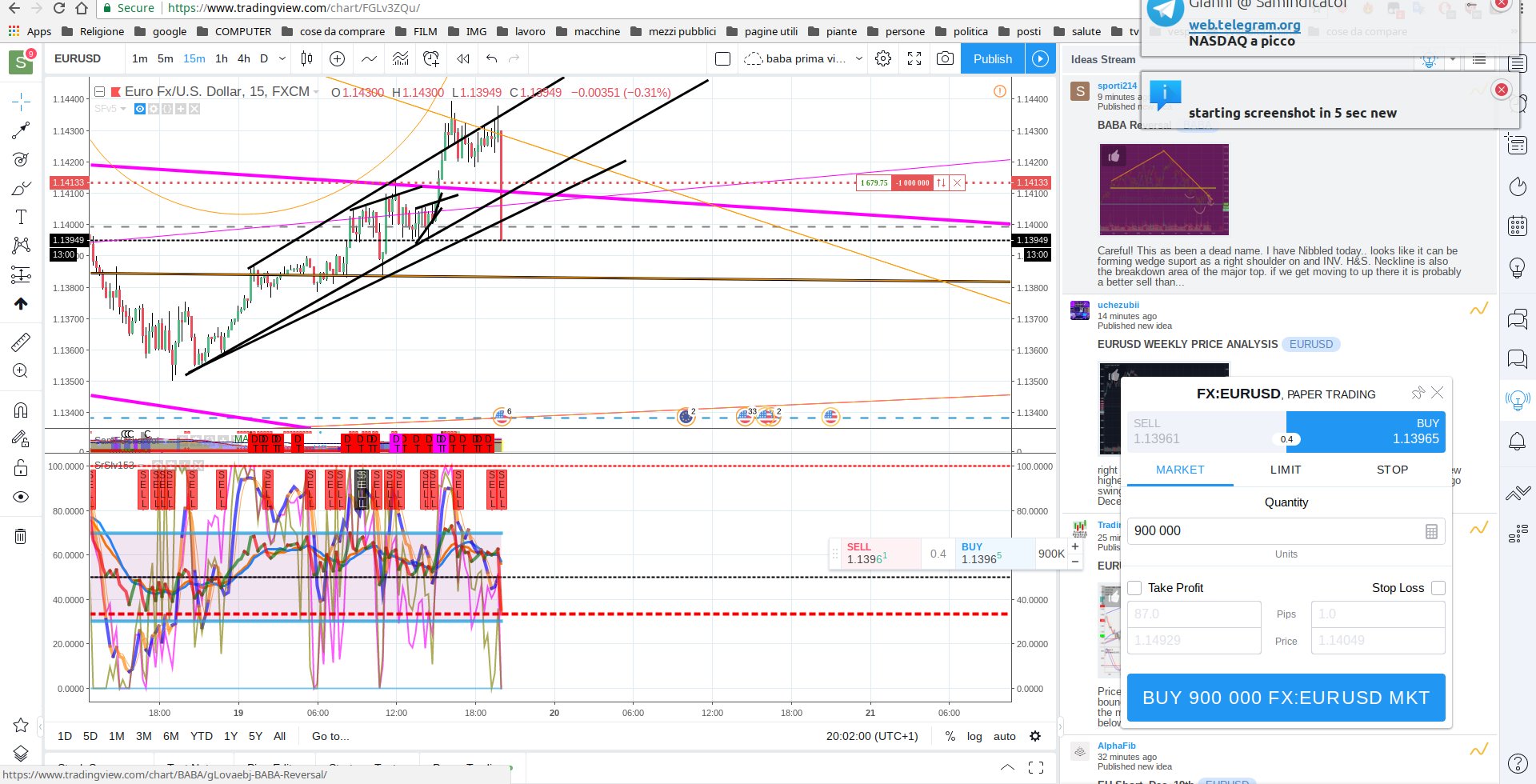This screenshot has width=1536, height=784.
Task: Select the trend line drawing tool
Action: pyautogui.click(x=21, y=130)
